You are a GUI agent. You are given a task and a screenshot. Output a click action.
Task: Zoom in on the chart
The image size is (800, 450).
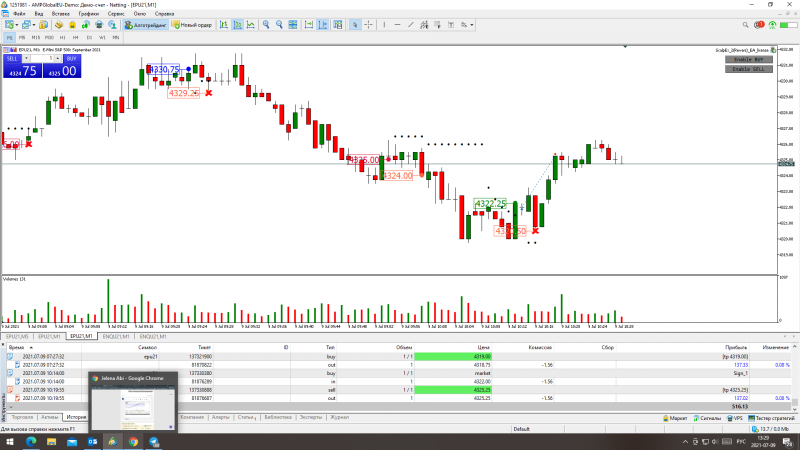point(266,24)
